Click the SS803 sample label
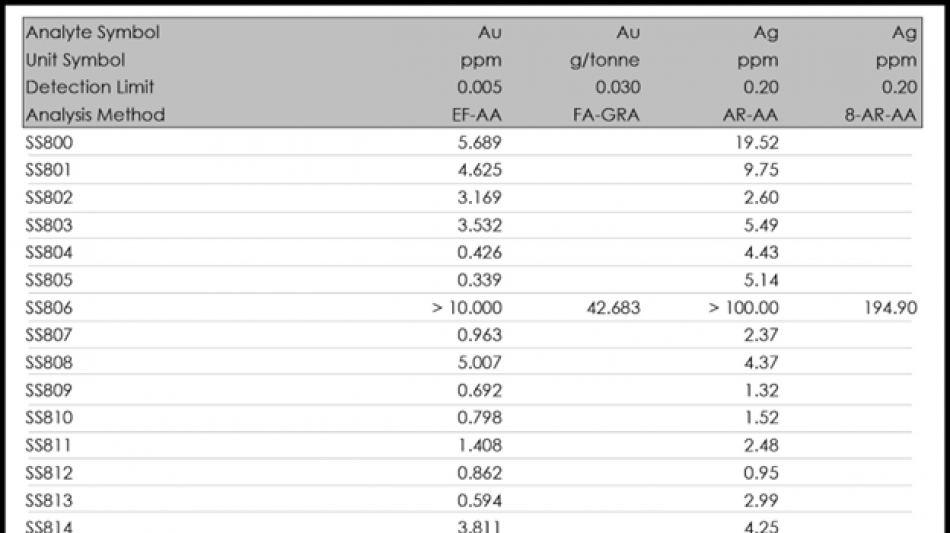Image resolution: width=950 pixels, height=533 pixels. click(x=49, y=225)
